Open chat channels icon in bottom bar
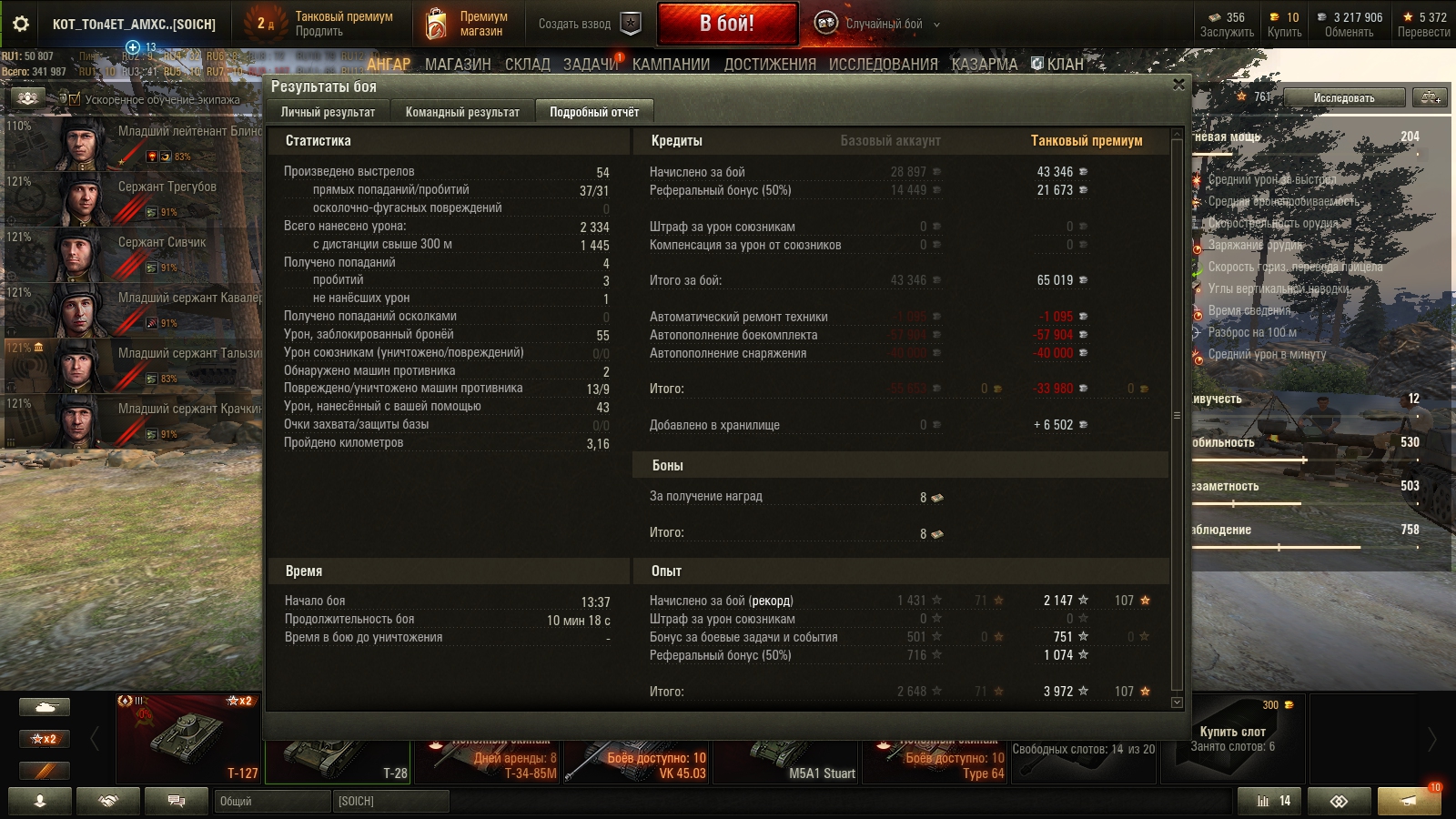Viewport: 1456px width, 819px height. pyautogui.click(x=177, y=801)
